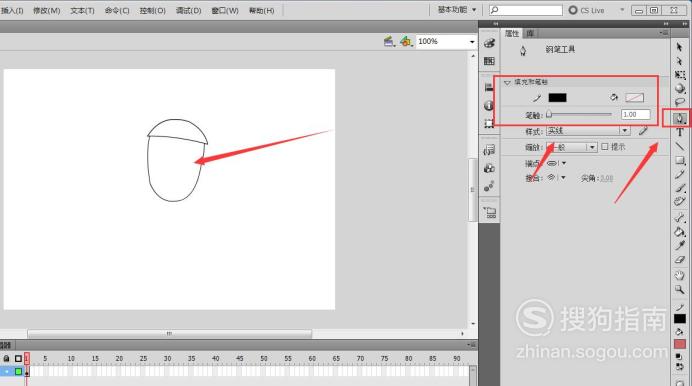The image size is (692, 386).
Task: Pick the Eraser tool
Action: click(x=680, y=260)
